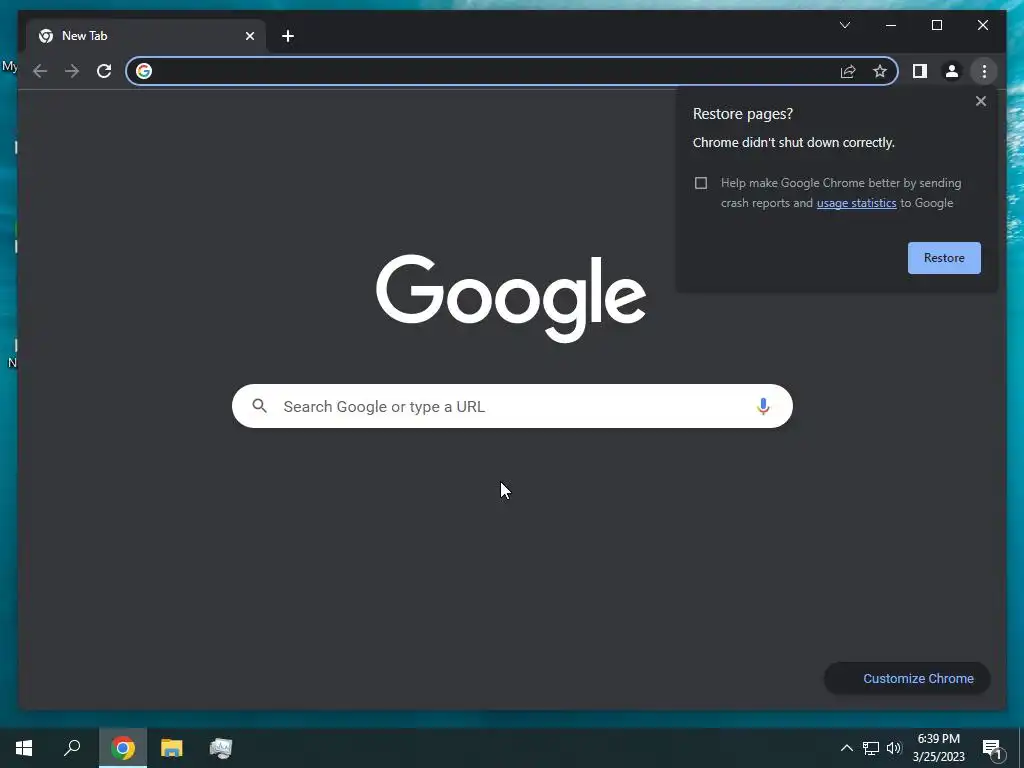Open Chrome's three-dot menu
The height and width of the screenshot is (768, 1024).
point(984,71)
